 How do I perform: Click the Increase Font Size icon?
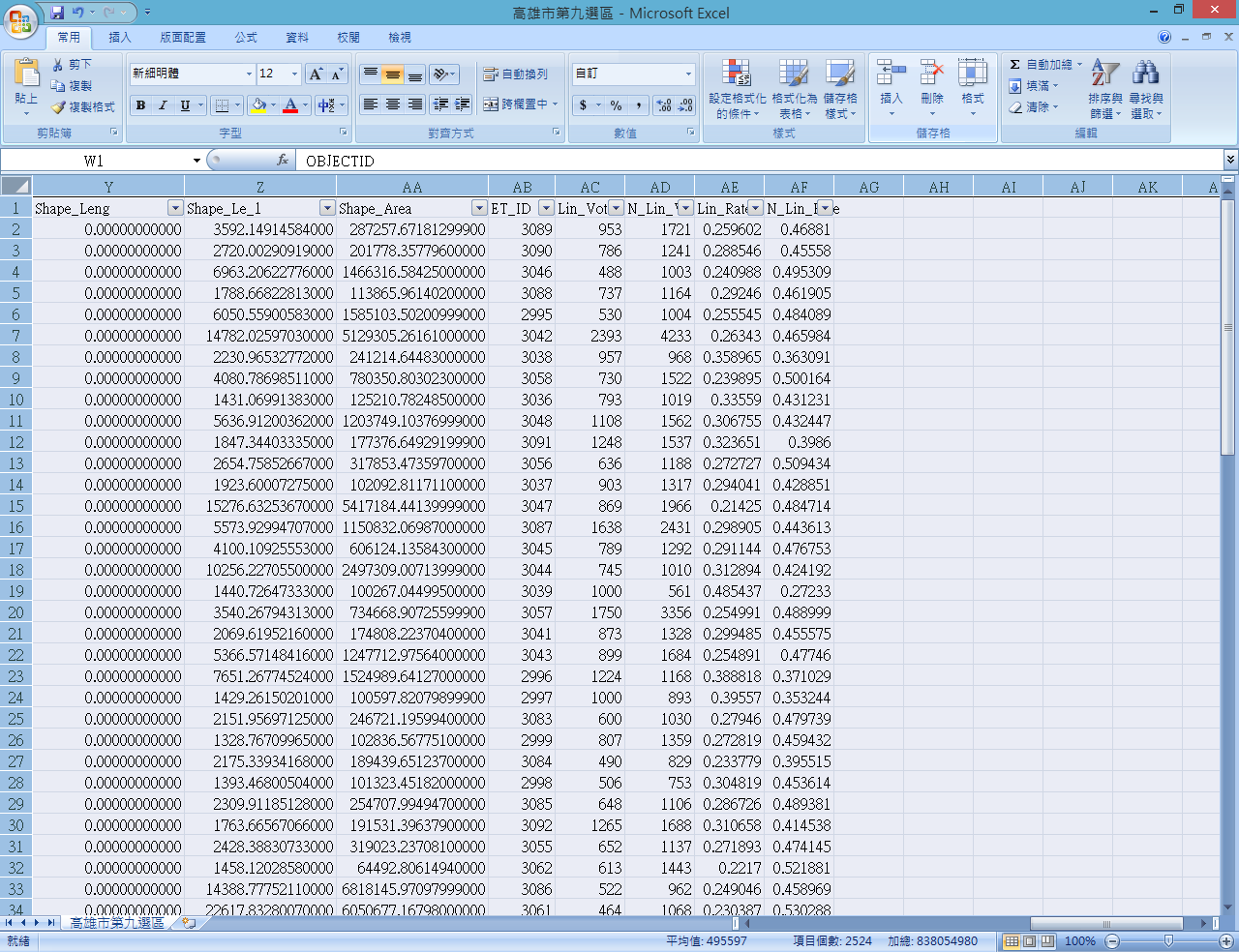click(x=316, y=74)
